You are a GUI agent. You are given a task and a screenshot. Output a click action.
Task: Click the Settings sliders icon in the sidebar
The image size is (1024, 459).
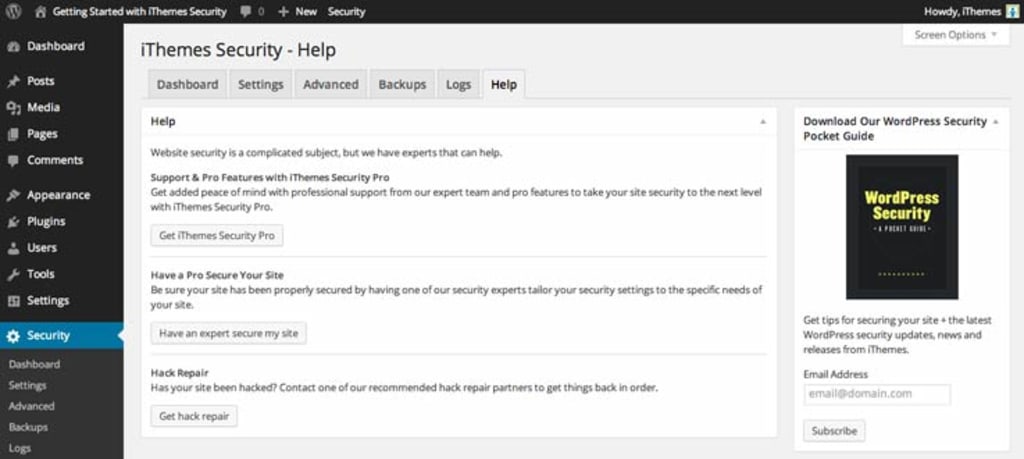[13, 301]
